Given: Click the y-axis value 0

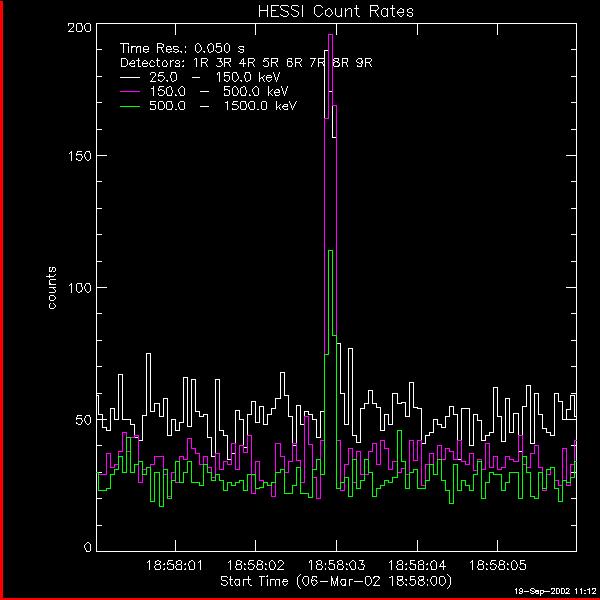Looking at the screenshot, I should click(x=88, y=548).
